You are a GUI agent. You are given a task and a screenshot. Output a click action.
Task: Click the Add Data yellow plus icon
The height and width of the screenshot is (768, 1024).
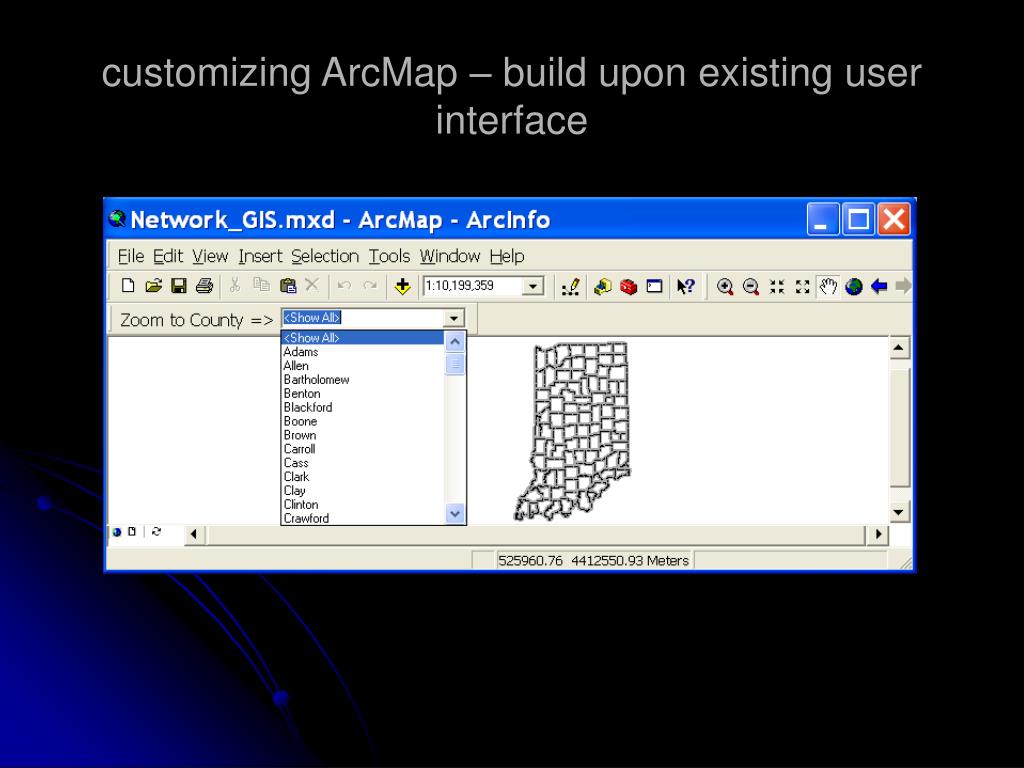pyautogui.click(x=402, y=286)
